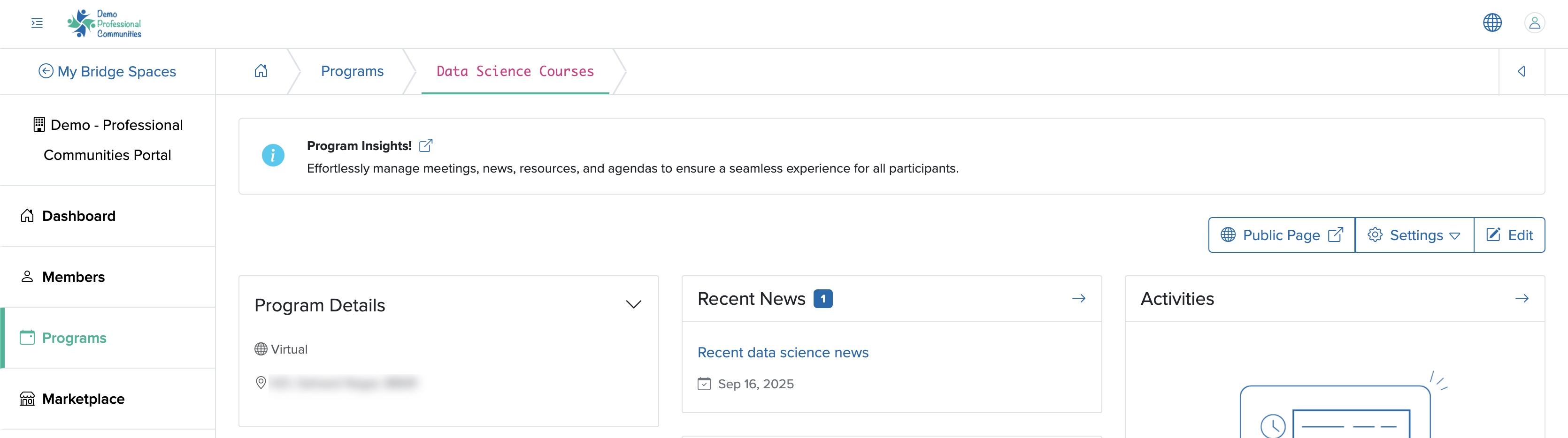Click the Recent News heading
1568x438 pixels.
pyautogui.click(x=751, y=299)
